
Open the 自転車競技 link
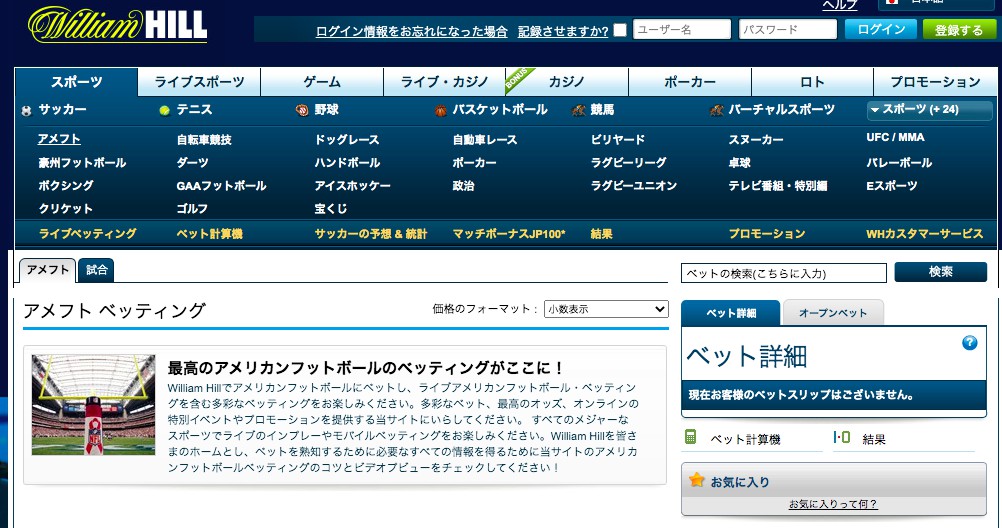click(x=204, y=139)
